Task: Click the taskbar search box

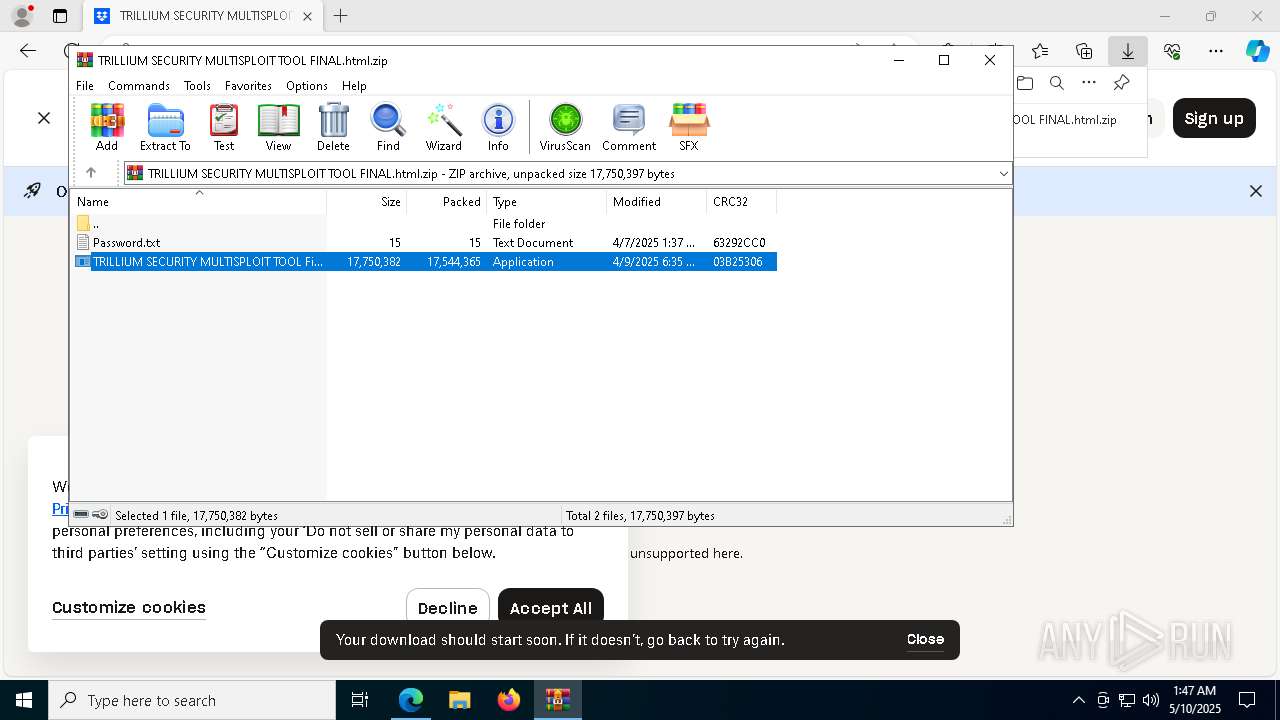Action: click(192, 700)
